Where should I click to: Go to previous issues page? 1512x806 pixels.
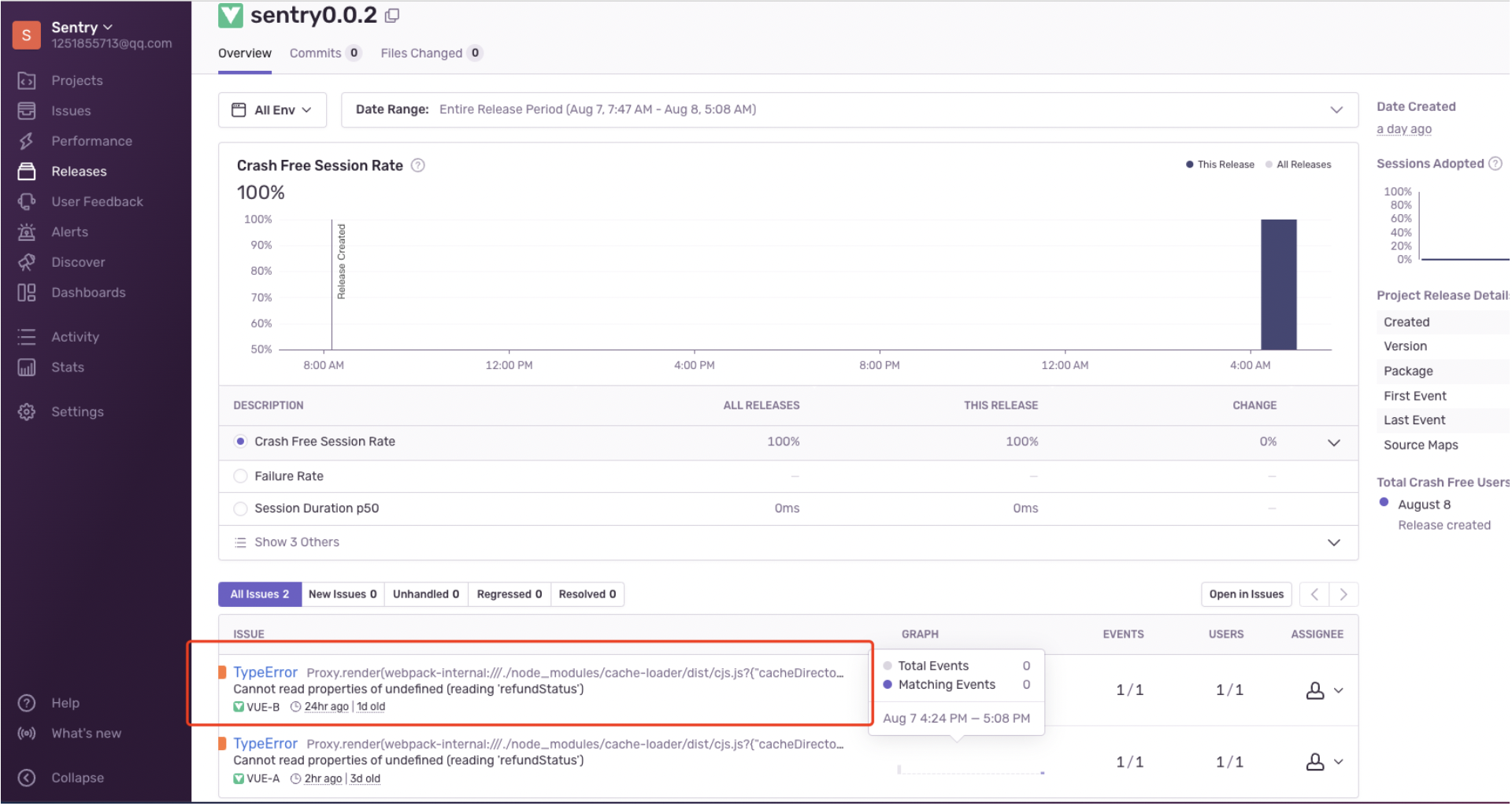[x=1314, y=594]
